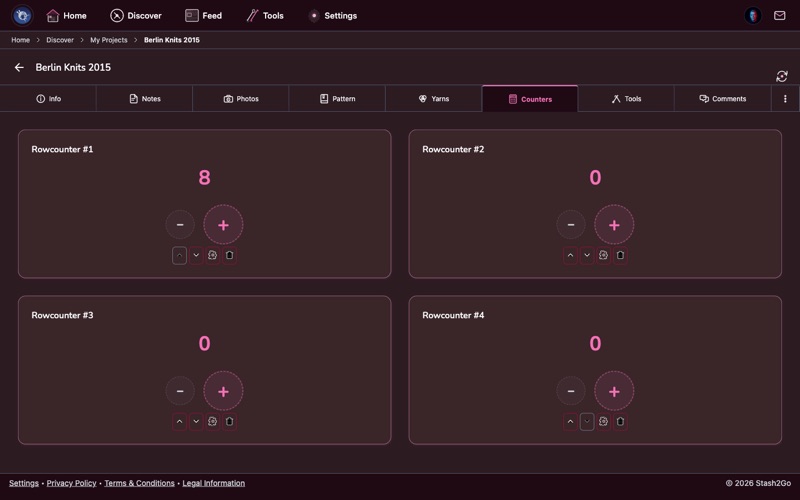
Task: Go to Home in top navigation
Action: [x=66, y=15]
